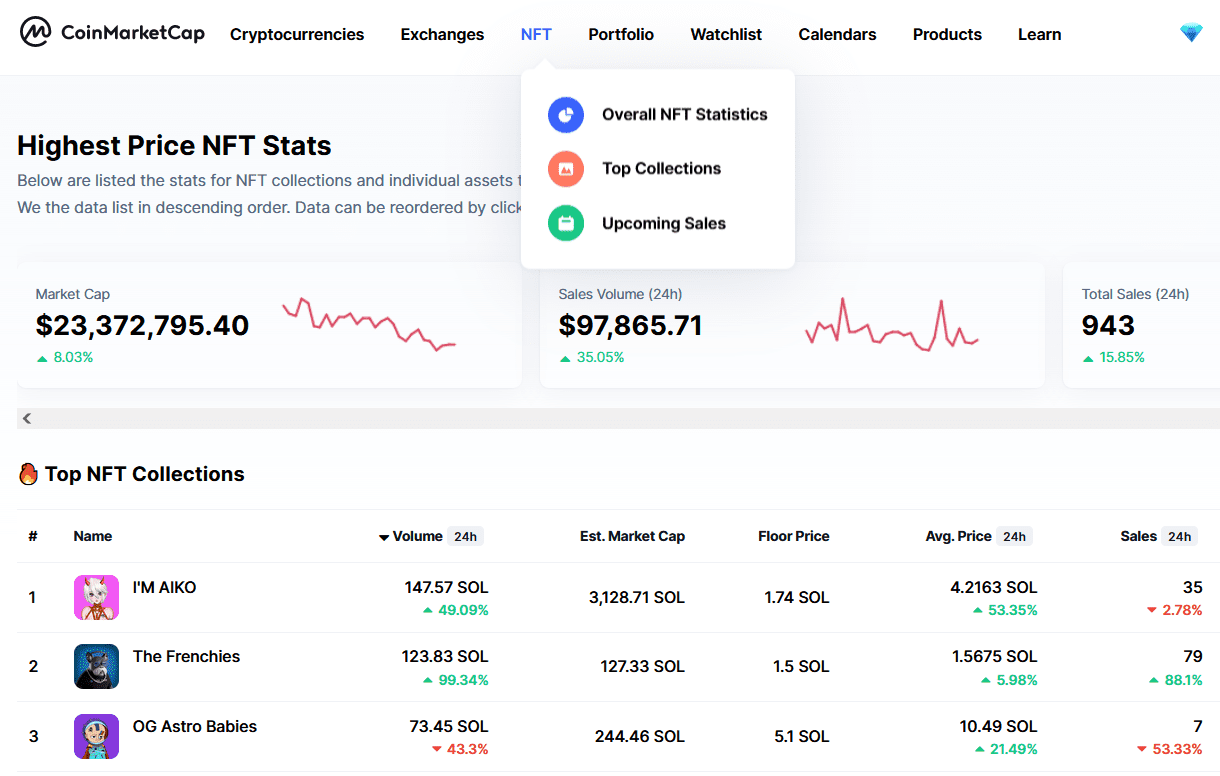The width and height of the screenshot is (1220, 776).
Task: Click the CoinMarketCap logo
Action: tap(113, 33)
